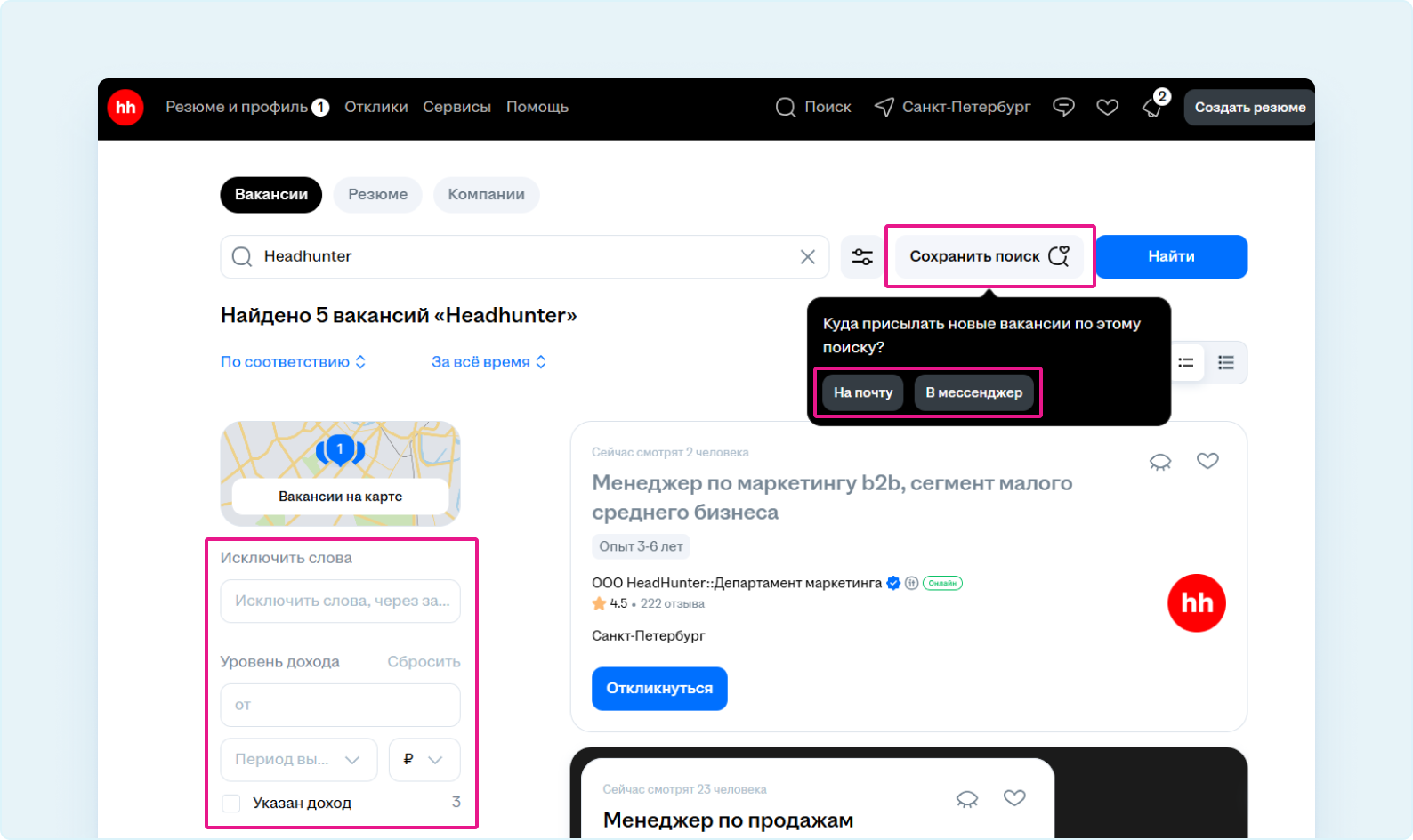
Task: Hide the Менеджер по продажам vacancy
Action: (967, 799)
